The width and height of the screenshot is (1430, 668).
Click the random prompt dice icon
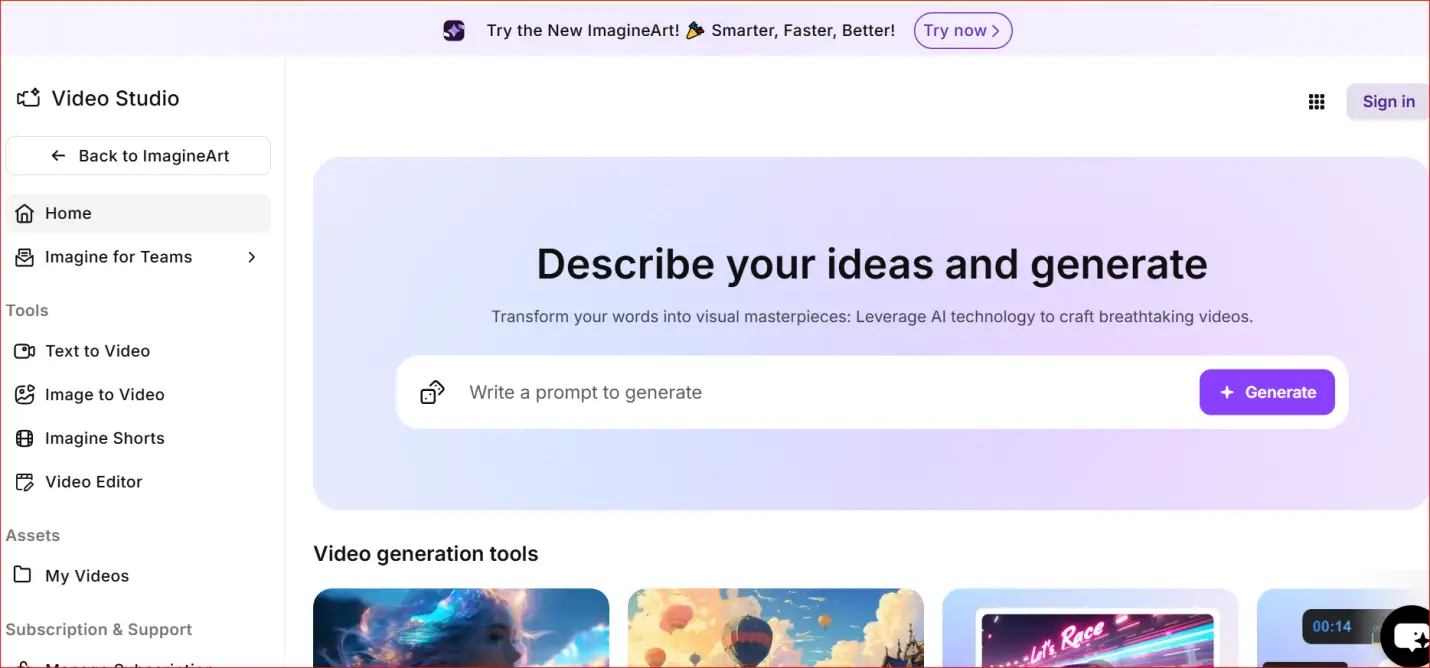pos(432,392)
